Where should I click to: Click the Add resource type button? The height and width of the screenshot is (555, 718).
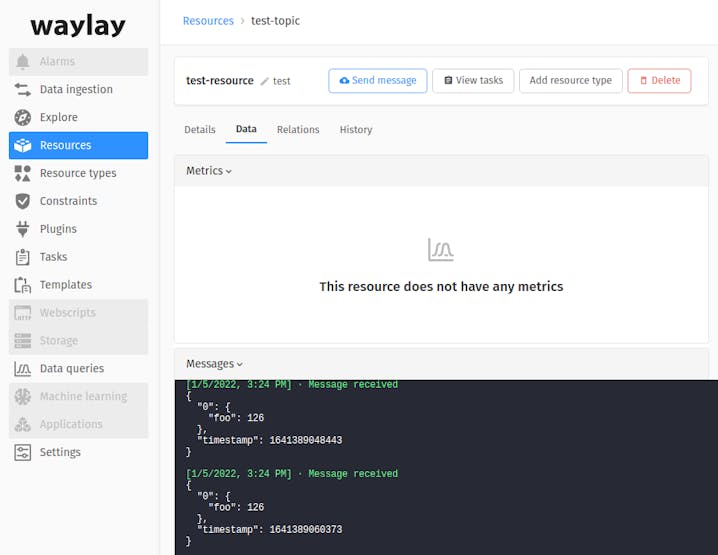(x=570, y=81)
